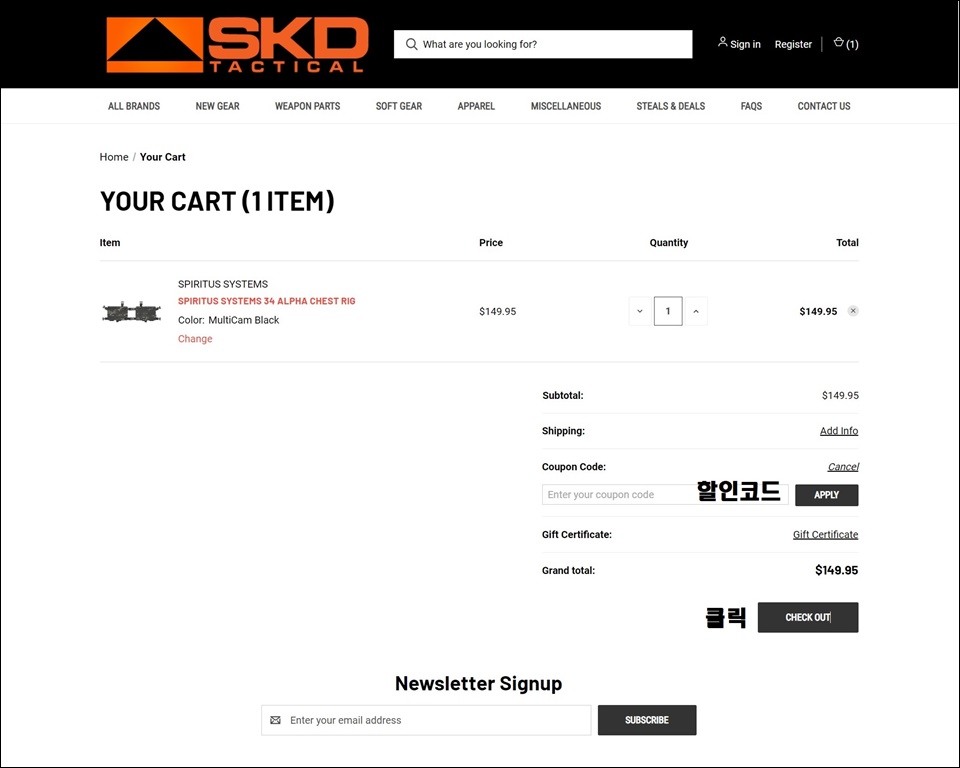Increase quantity with the up arrow
The height and width of the screenshot is (768, 960).
(696, 311)
